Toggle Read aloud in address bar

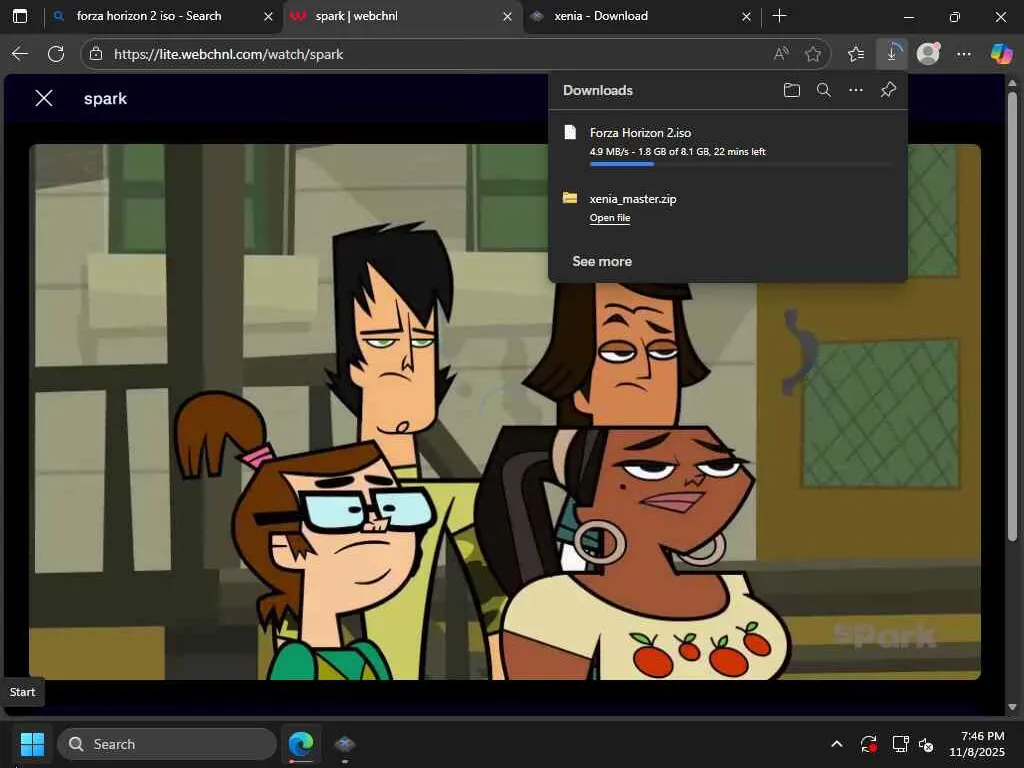point(781,54)
